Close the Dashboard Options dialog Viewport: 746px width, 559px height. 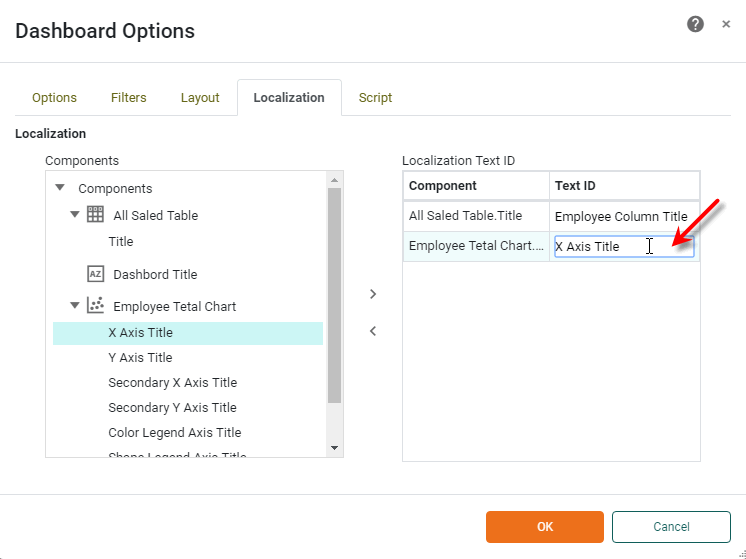pyautogui.click(x=726, y=24)
